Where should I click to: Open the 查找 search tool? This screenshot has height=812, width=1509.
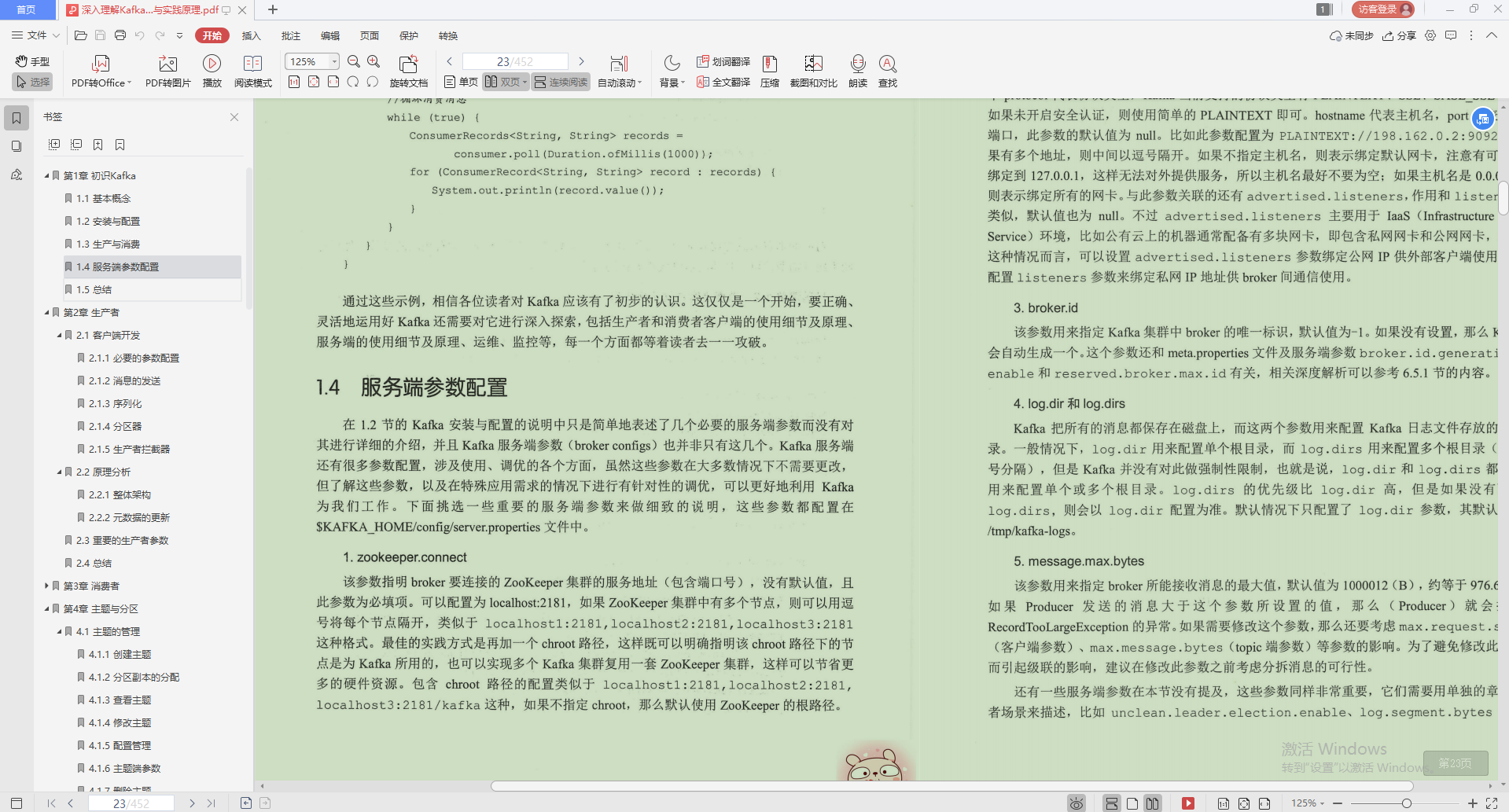(x=888, y=70)
